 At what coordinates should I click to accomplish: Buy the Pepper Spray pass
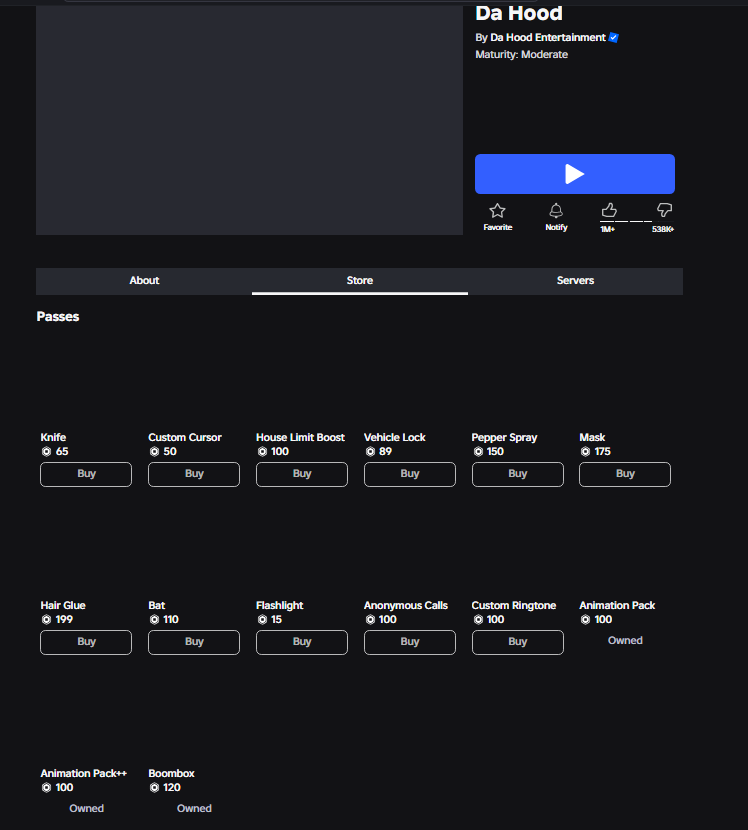click(x=518, y=474)
